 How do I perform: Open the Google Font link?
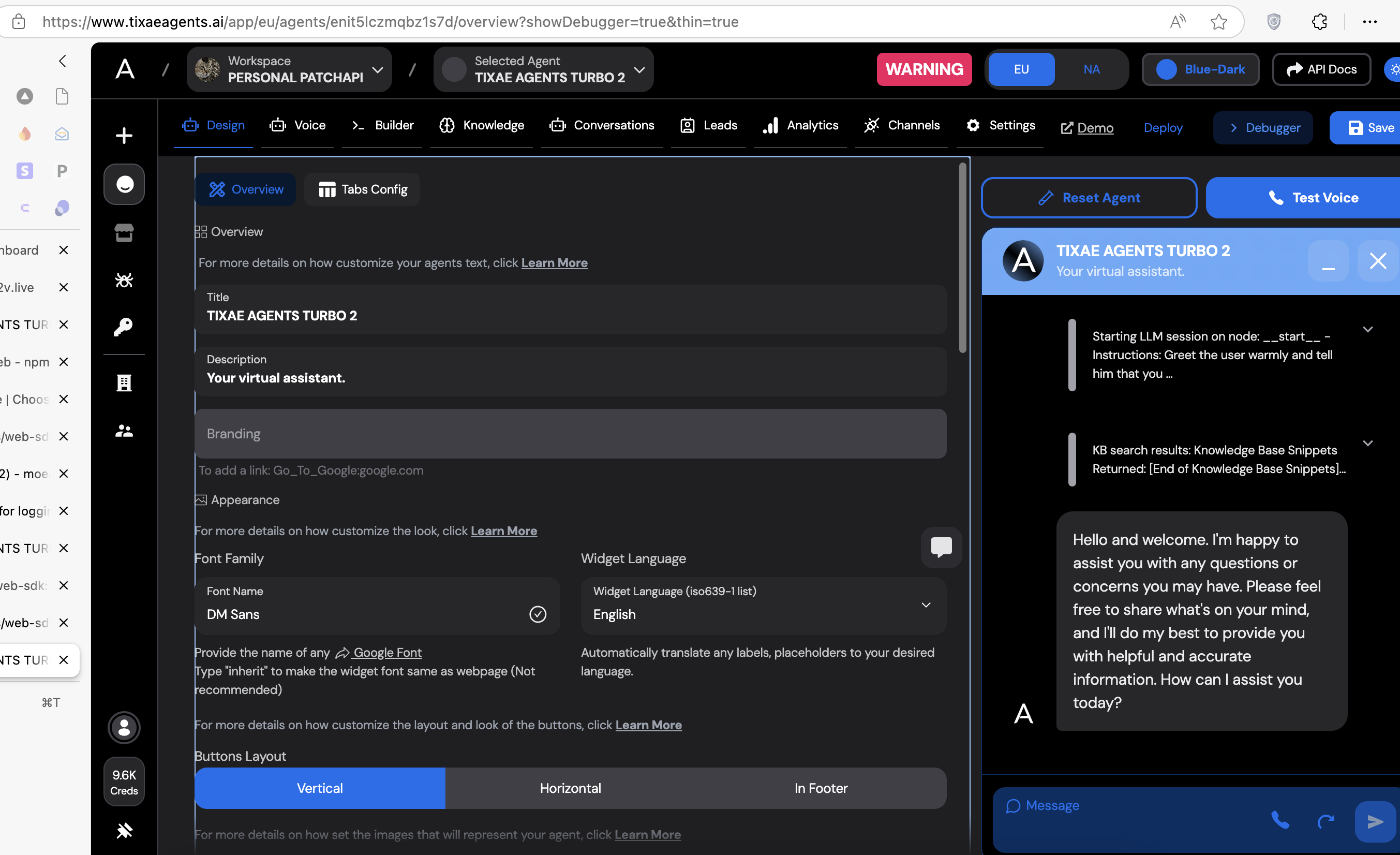pos(387,653)
